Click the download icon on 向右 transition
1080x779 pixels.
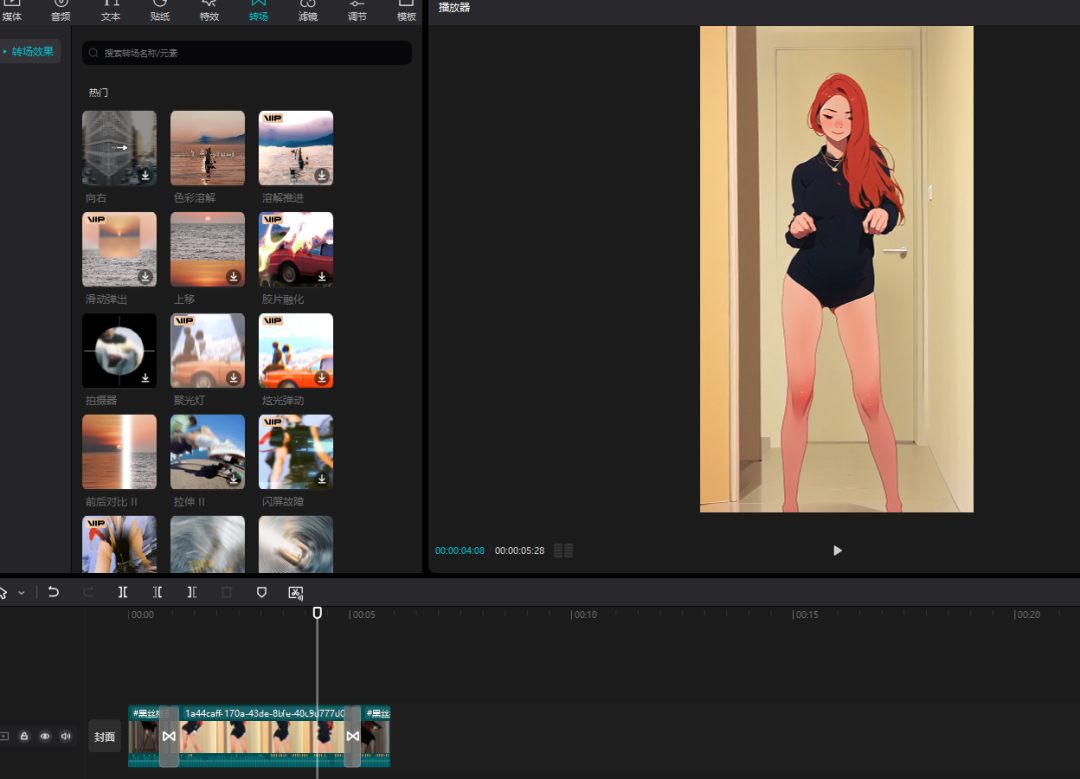145,175
